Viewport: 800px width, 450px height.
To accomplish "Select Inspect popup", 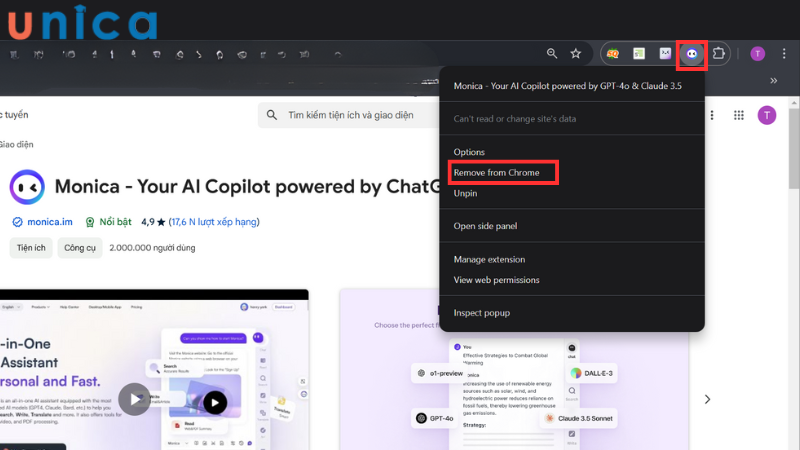I will [571, 313].
